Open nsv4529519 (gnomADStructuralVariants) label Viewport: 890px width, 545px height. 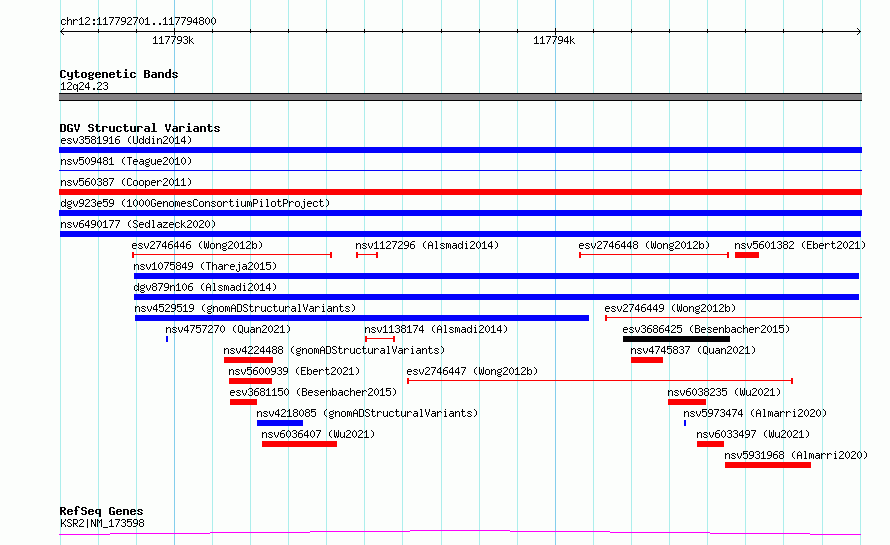coord(245,308)
